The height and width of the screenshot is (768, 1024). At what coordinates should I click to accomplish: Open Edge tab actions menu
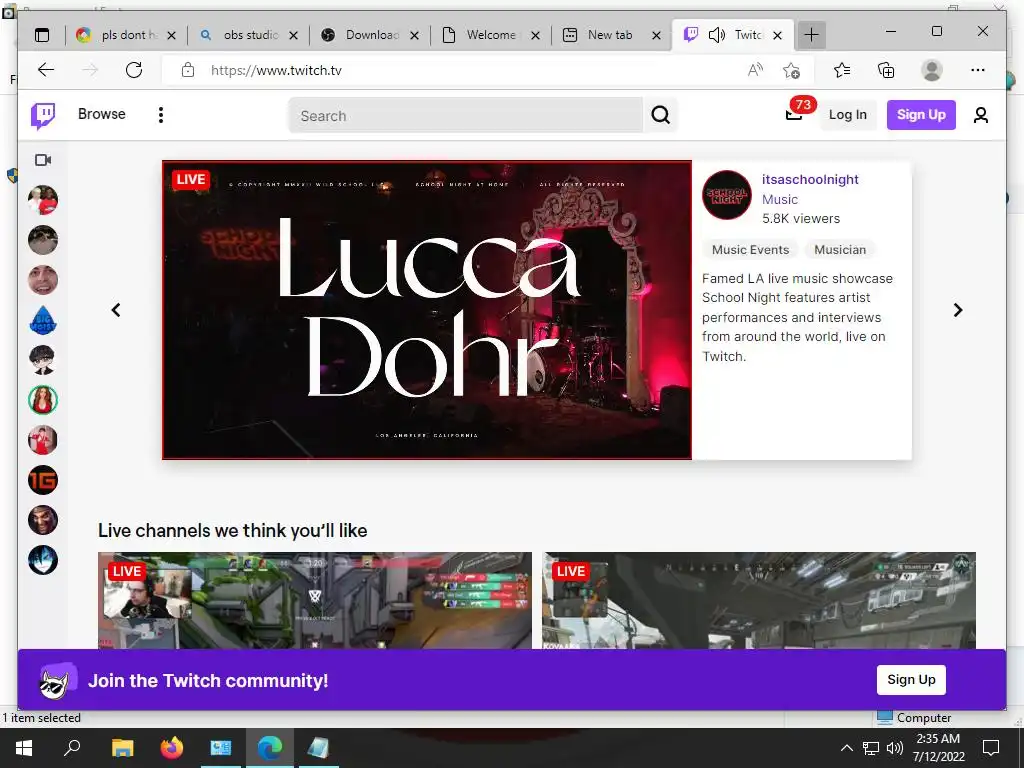[x=42, y=35]
